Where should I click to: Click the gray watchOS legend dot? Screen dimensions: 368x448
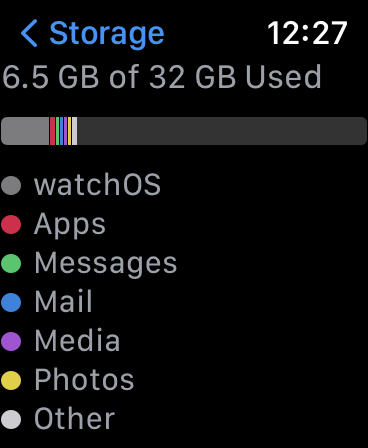tap(11, 185)
